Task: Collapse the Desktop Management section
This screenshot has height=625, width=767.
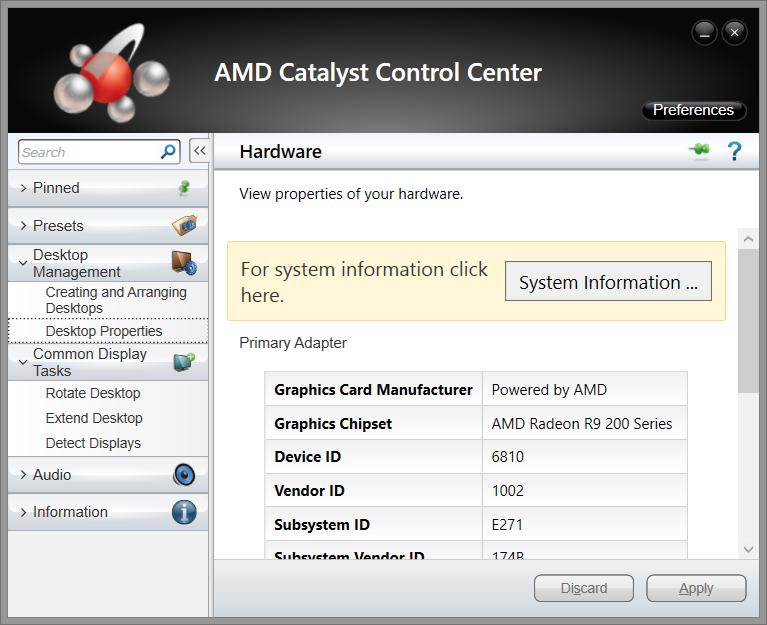Action: 23,263
